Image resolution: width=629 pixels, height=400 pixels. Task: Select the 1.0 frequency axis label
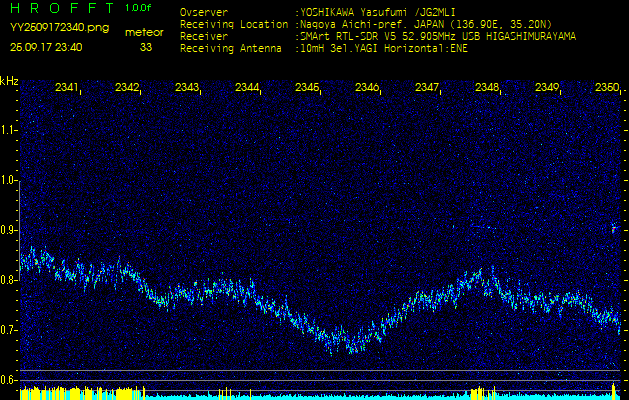[9, 180]
